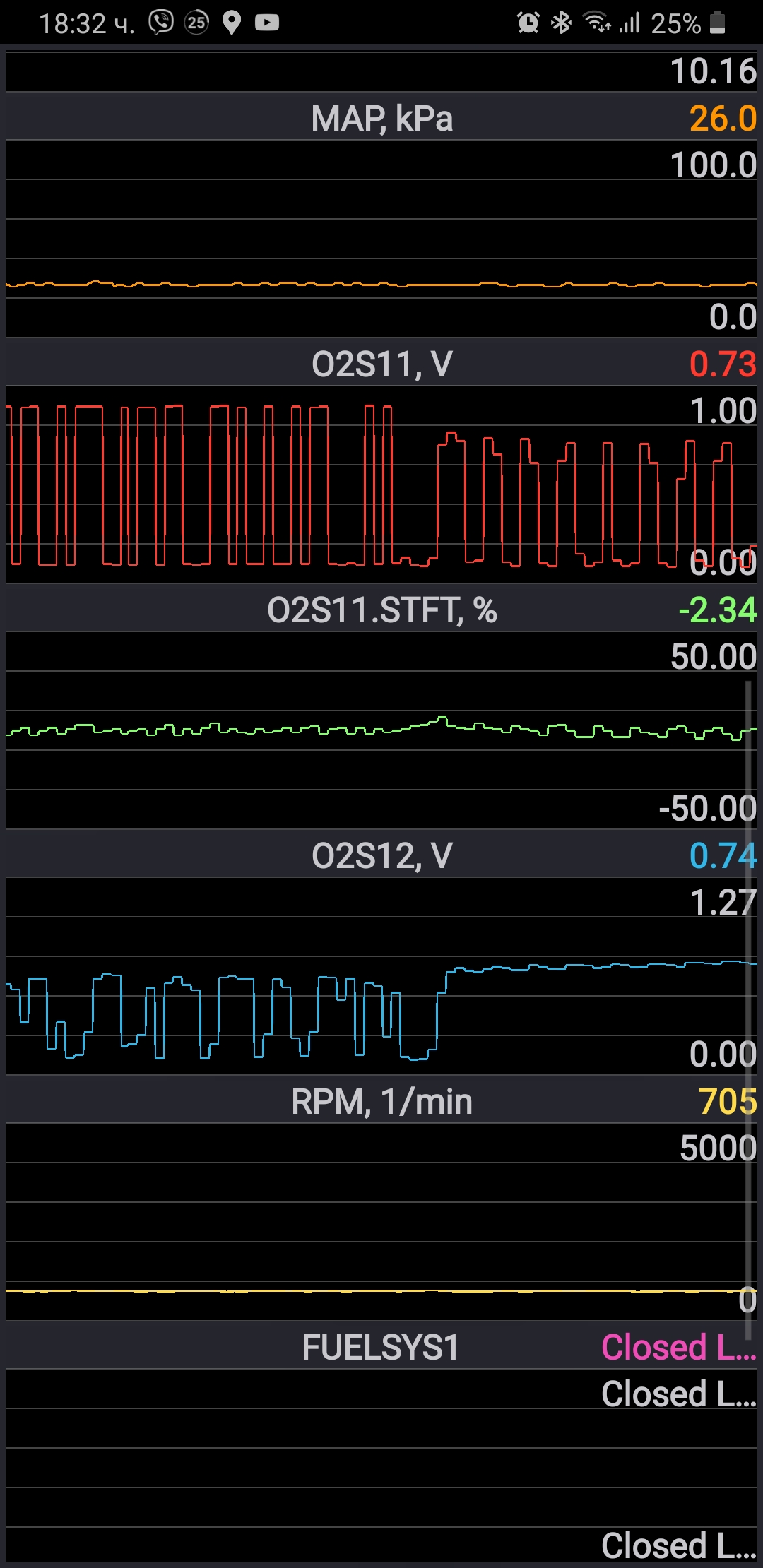The height and width of the screenshot is (1568, 763).
Task: Tap the location pin status icon
Action: tap(232, 23)
